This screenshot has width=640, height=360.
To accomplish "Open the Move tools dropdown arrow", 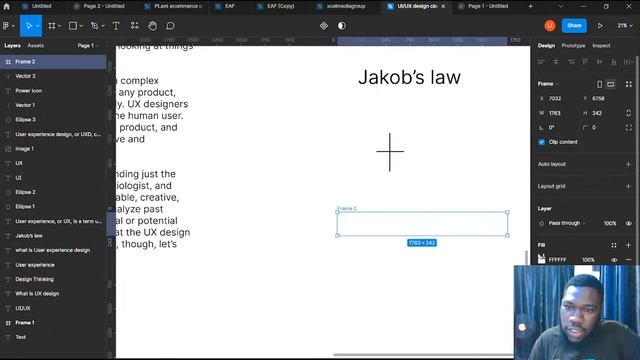I will (x=38, y=26).
